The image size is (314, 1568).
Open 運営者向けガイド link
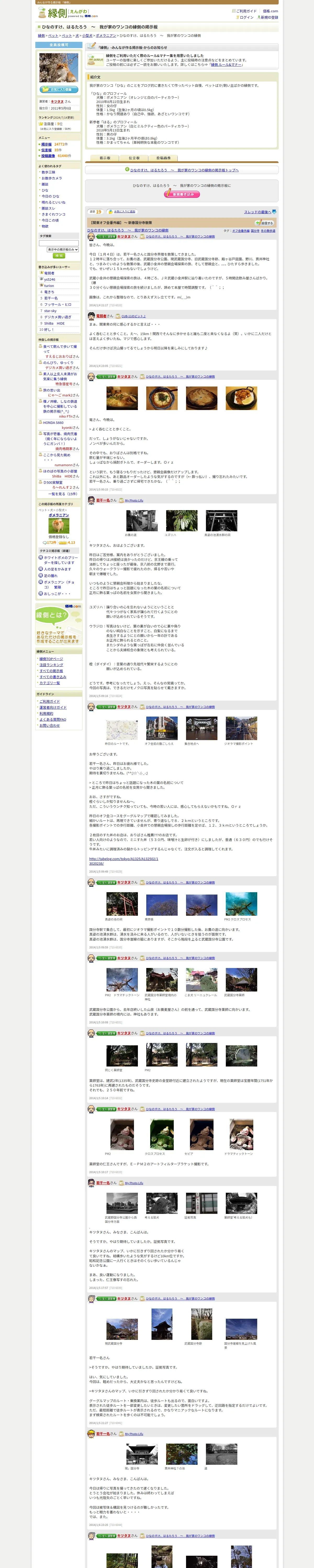pos(53,707)
